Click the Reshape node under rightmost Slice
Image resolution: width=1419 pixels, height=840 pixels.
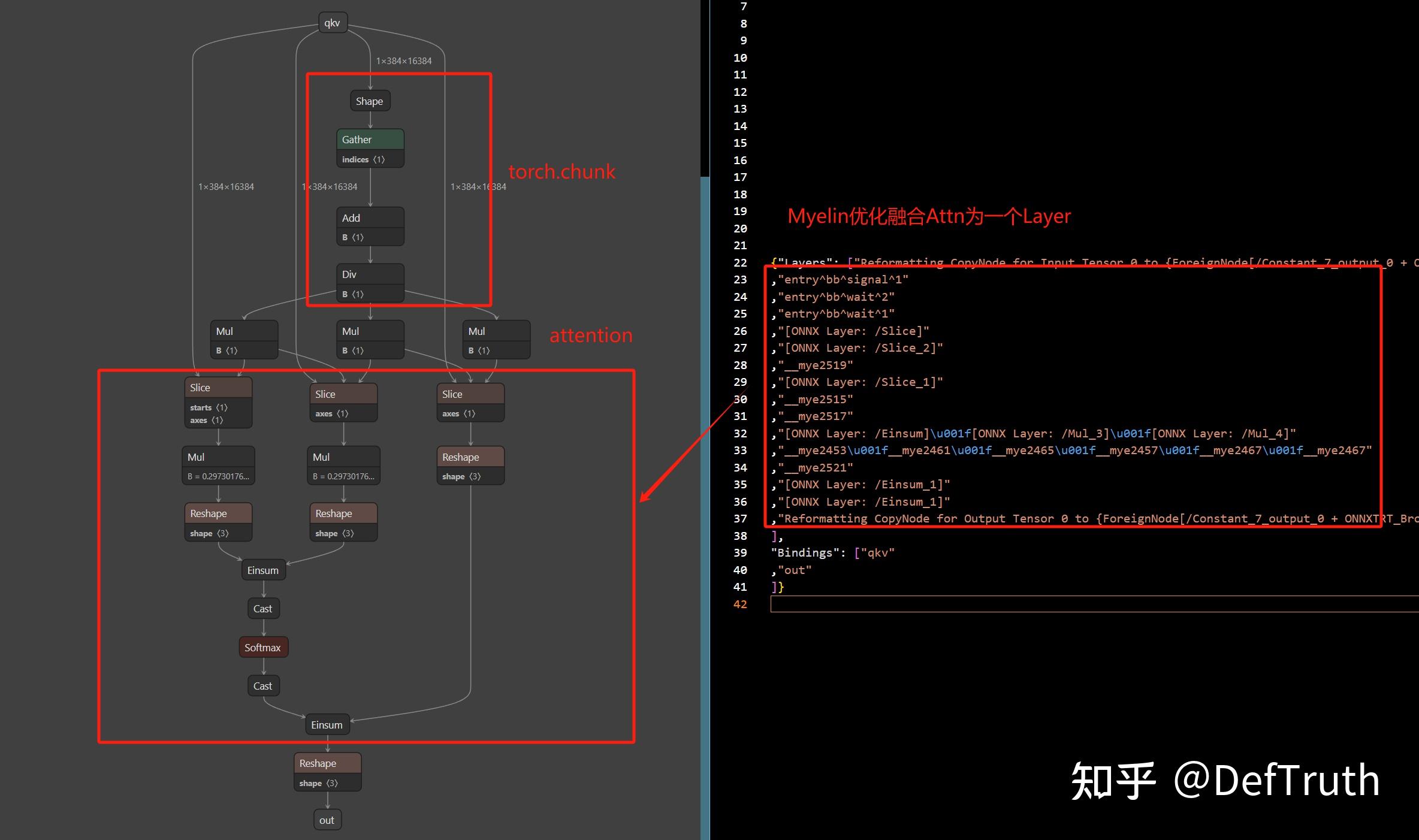pyautogui.click(x=470, y=457)
